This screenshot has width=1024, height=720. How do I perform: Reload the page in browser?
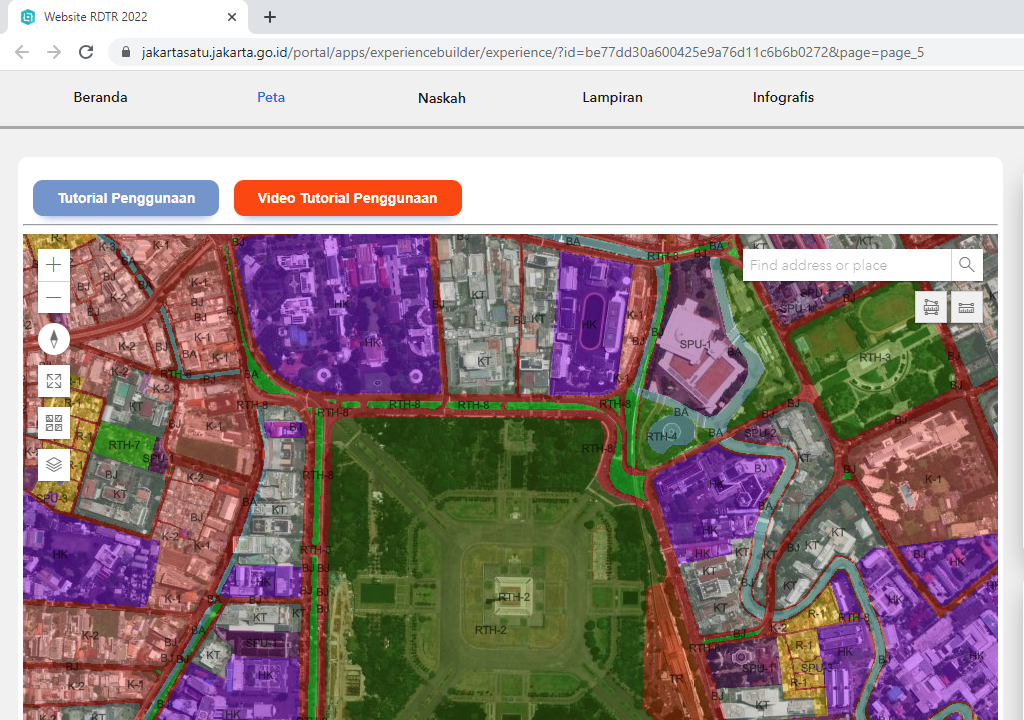coord(86,52)
